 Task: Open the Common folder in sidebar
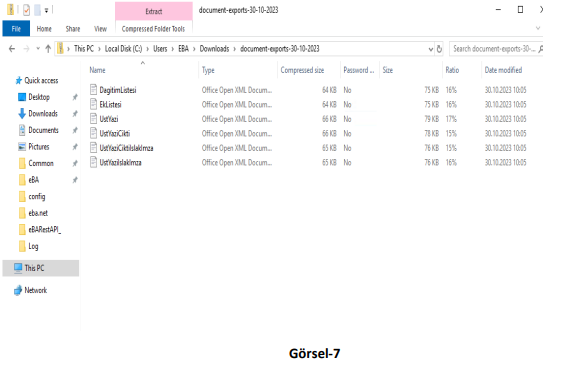click(41, 163)
